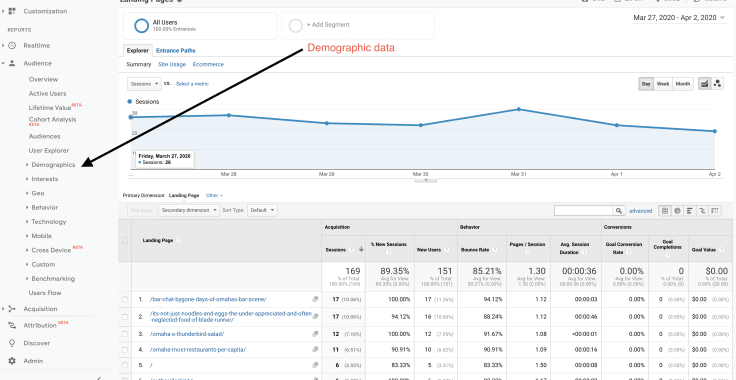Click the advanced search link
Viewport: 736px width, 380px height.
640,211
